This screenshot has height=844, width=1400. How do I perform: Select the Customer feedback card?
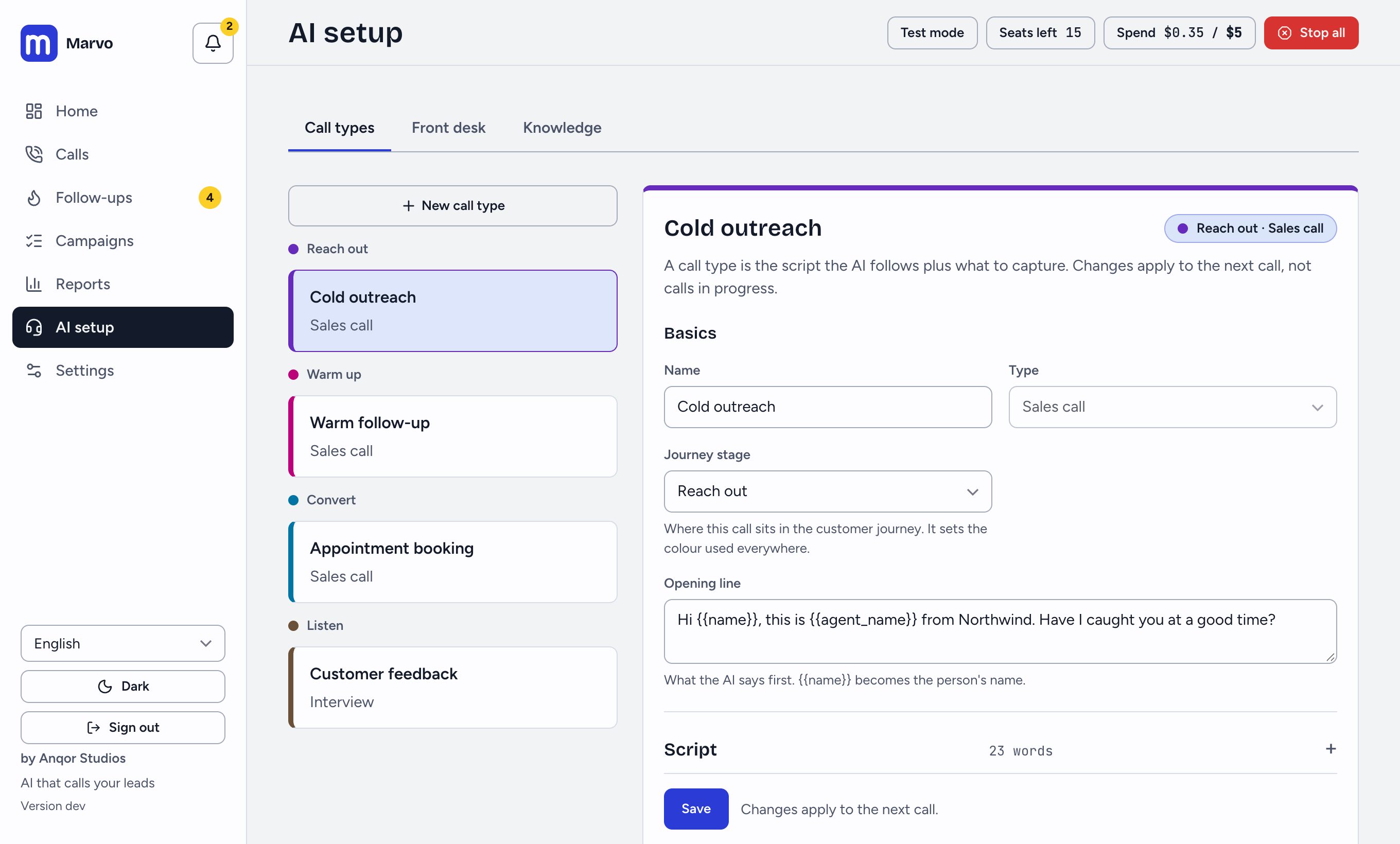pyautogui.click(x=452, y=687)
